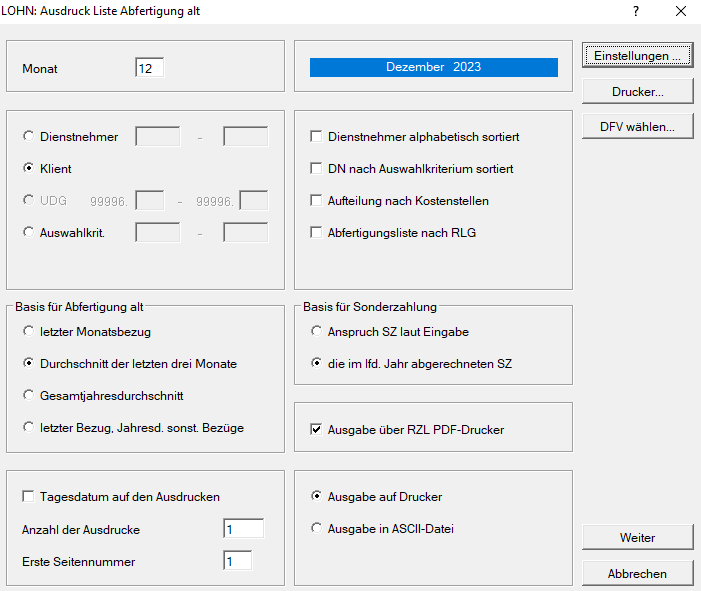Click the Drucker... button
This screenshot has height=591, width=701.
637,91
